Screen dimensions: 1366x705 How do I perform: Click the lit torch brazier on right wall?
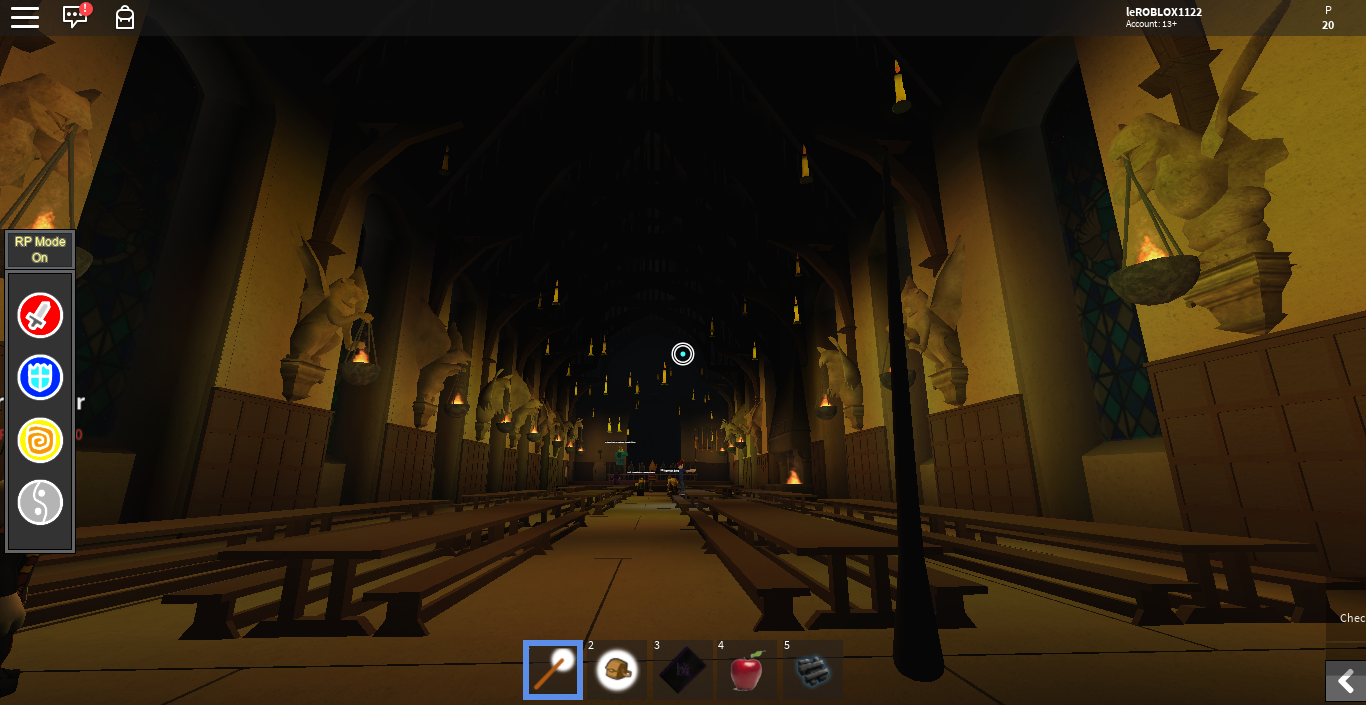[1153, 265]
